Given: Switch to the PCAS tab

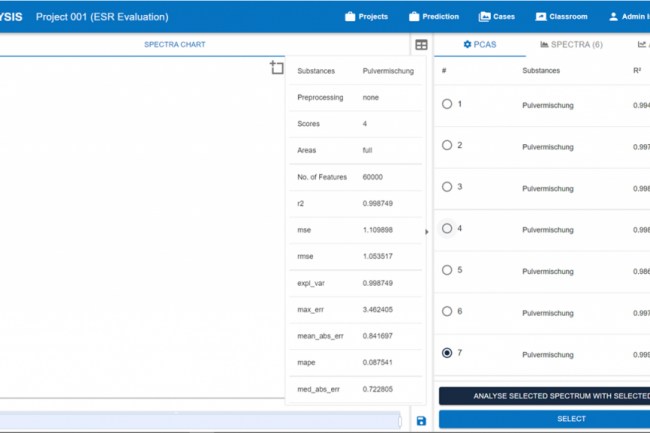Looking at the screenshot, I should tap(480, 45).
